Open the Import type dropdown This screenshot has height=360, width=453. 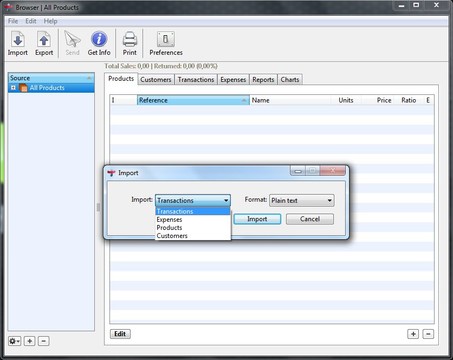click(x=193, y=200)
